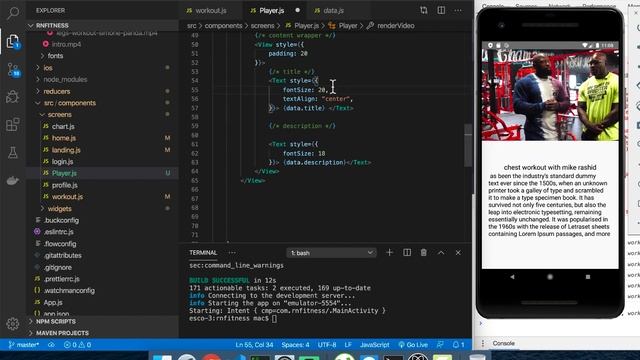Collapse the screens folder
The image size is (640, 360).
tap(59, 115)
